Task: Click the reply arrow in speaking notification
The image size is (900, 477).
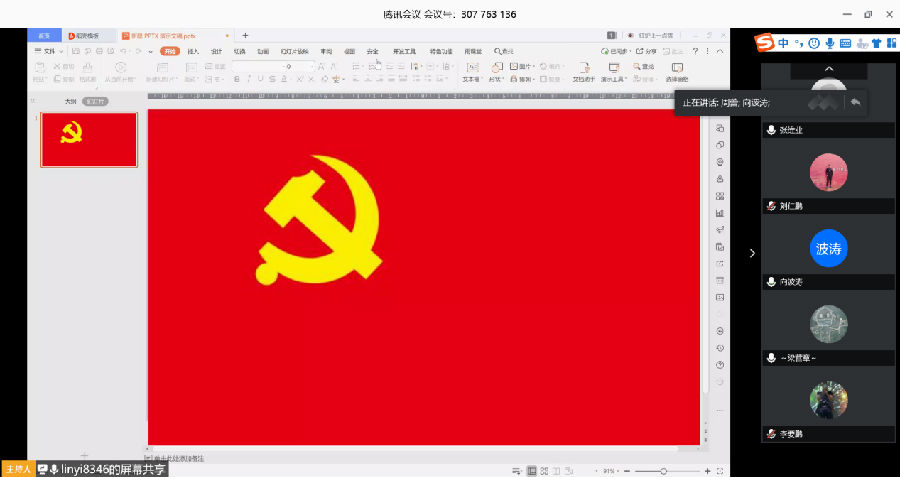Action: [855, 103]
